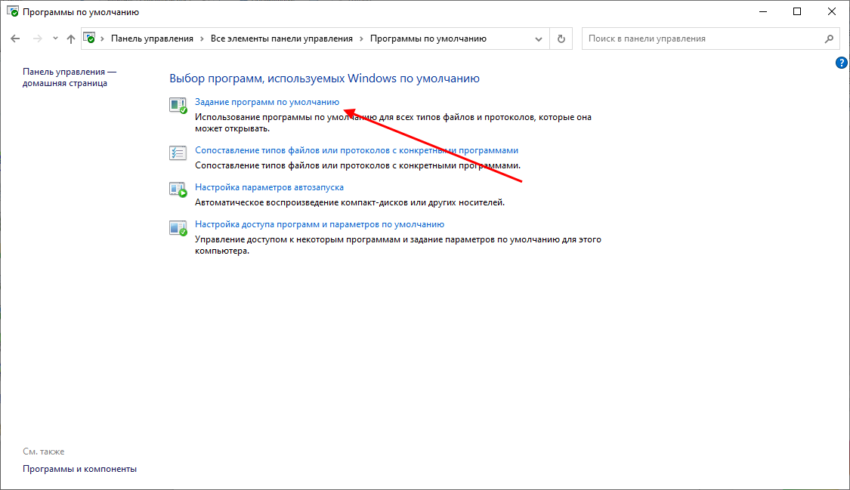The image size is (850, 490).
Task: Click the Back navigation arrow
Action: click(15, 39)
